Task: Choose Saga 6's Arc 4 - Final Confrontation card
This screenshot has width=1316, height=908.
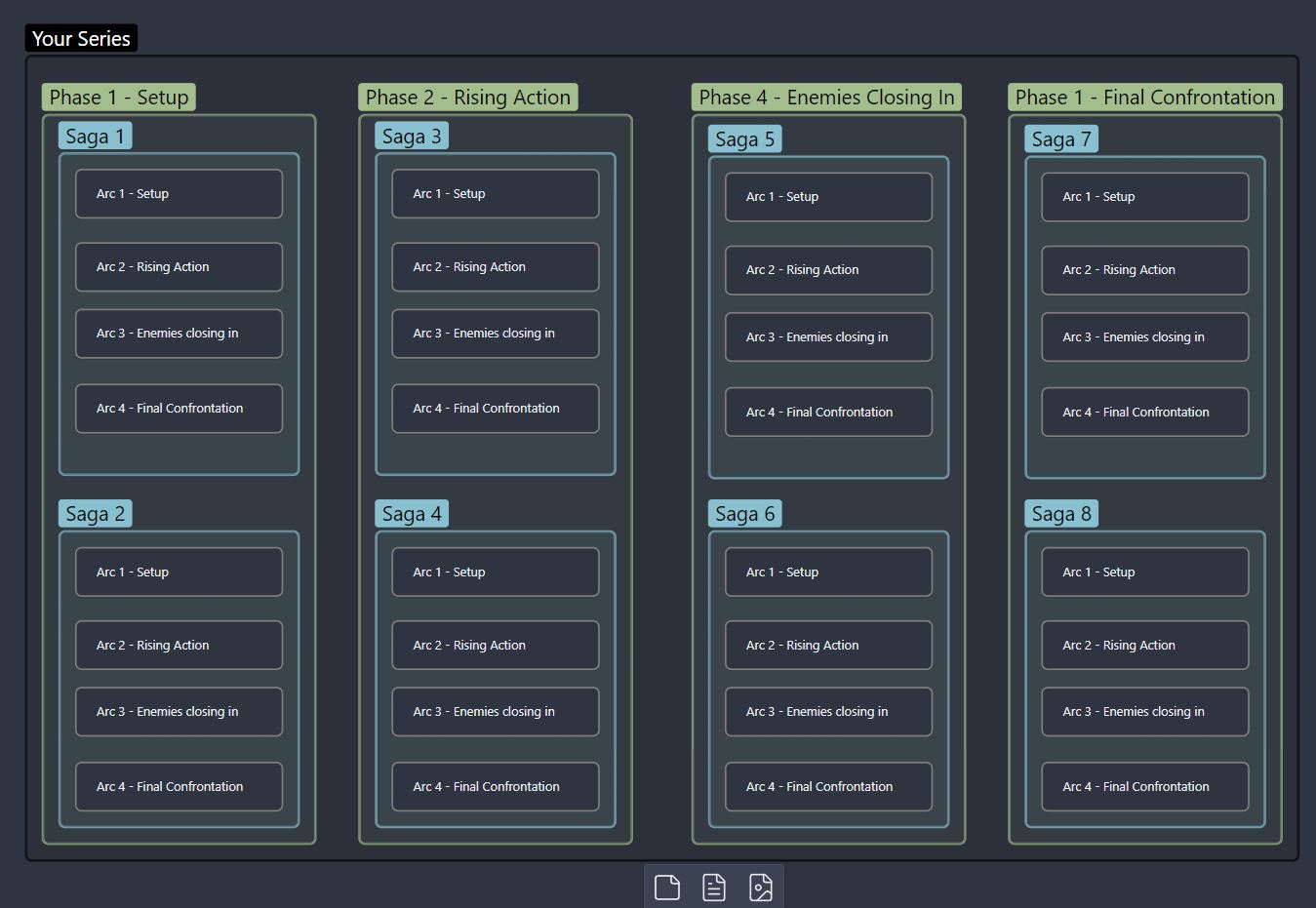Action: 829,787
